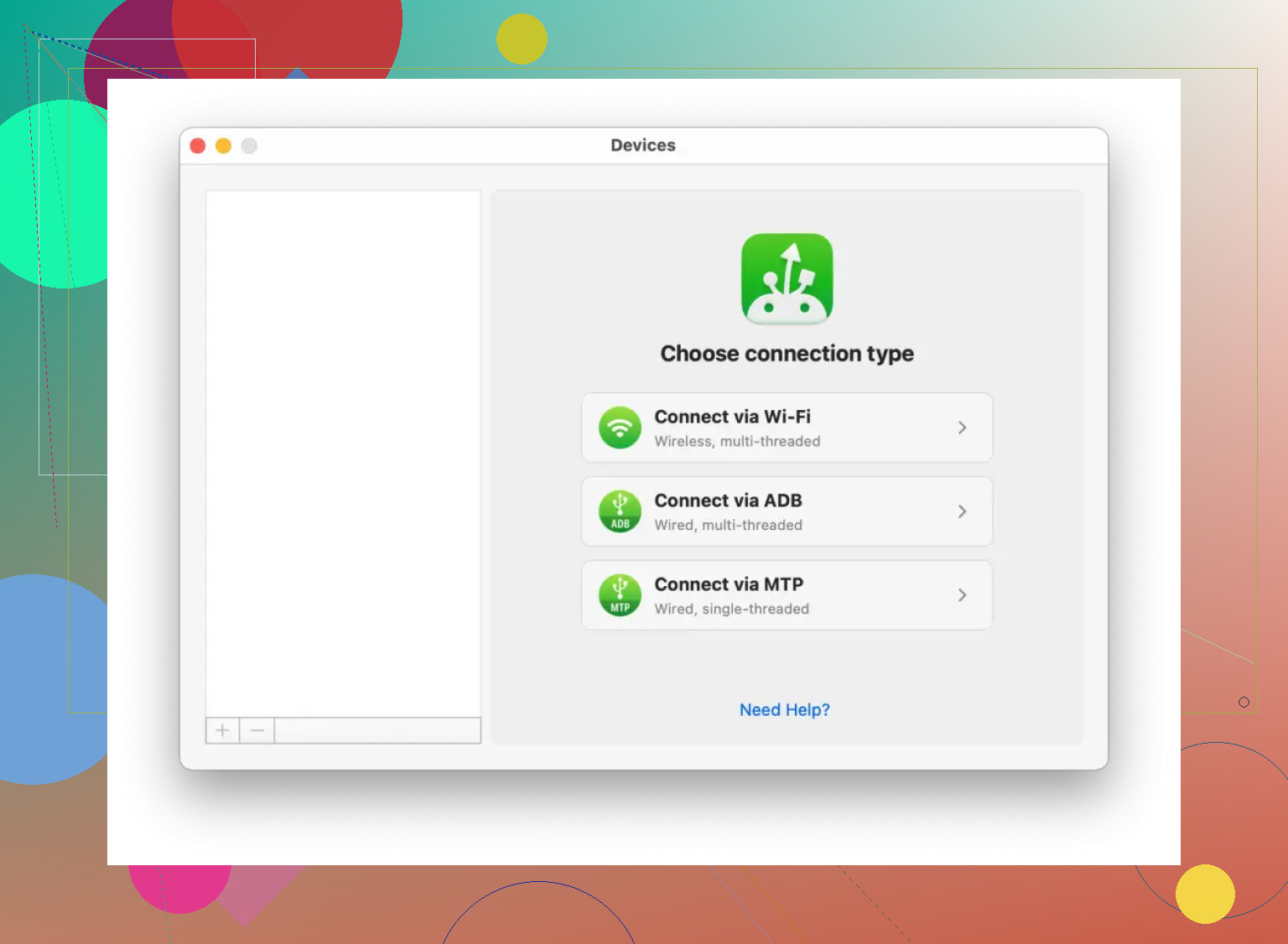The image size is (1288, 944).
Task: Click the 'Choose connection type' heading
Action: (x=787, y=354)
